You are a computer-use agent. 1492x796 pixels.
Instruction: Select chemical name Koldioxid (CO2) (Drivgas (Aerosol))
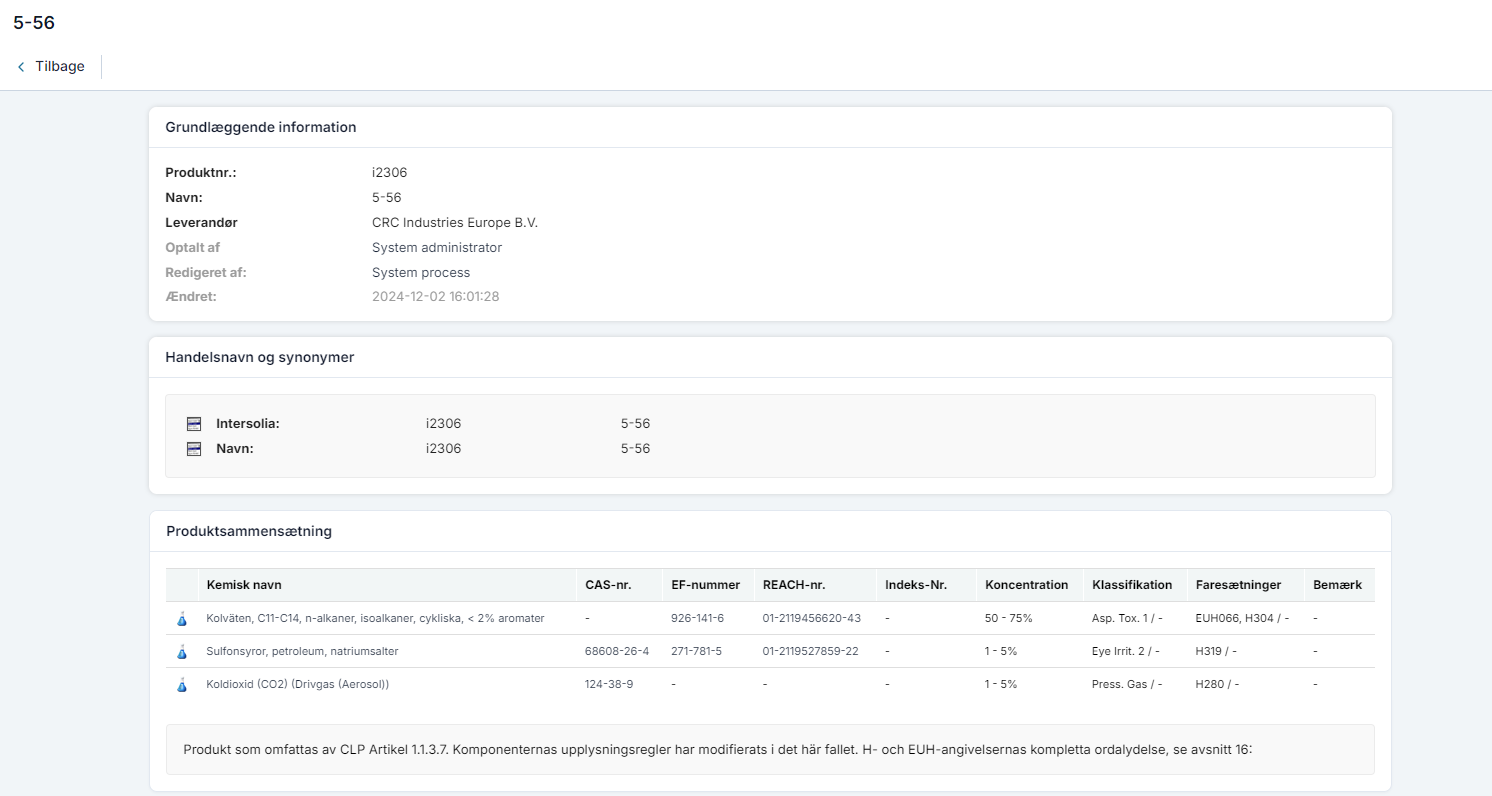(x=297, y=685)
